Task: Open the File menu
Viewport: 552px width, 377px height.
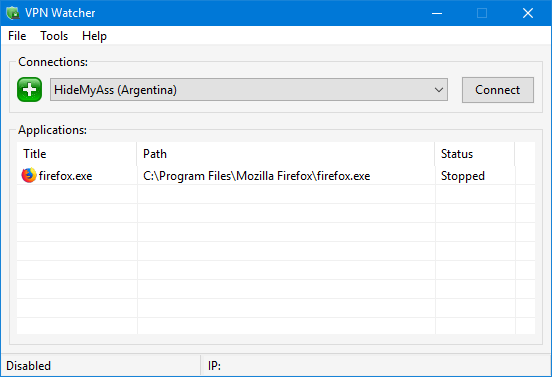Action: tap(17, 36)
